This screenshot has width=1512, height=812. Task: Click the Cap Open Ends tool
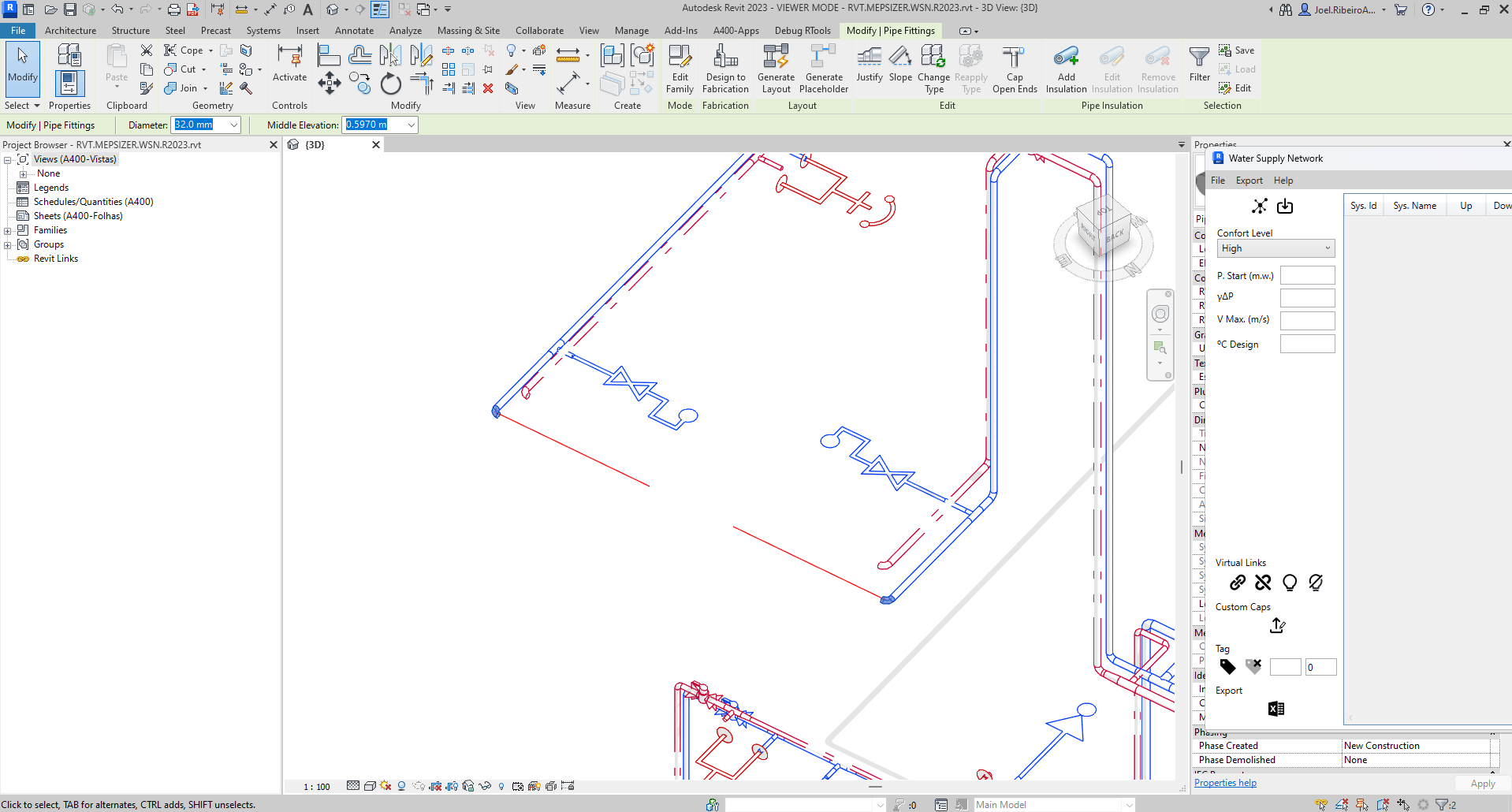pos(1015,69)
